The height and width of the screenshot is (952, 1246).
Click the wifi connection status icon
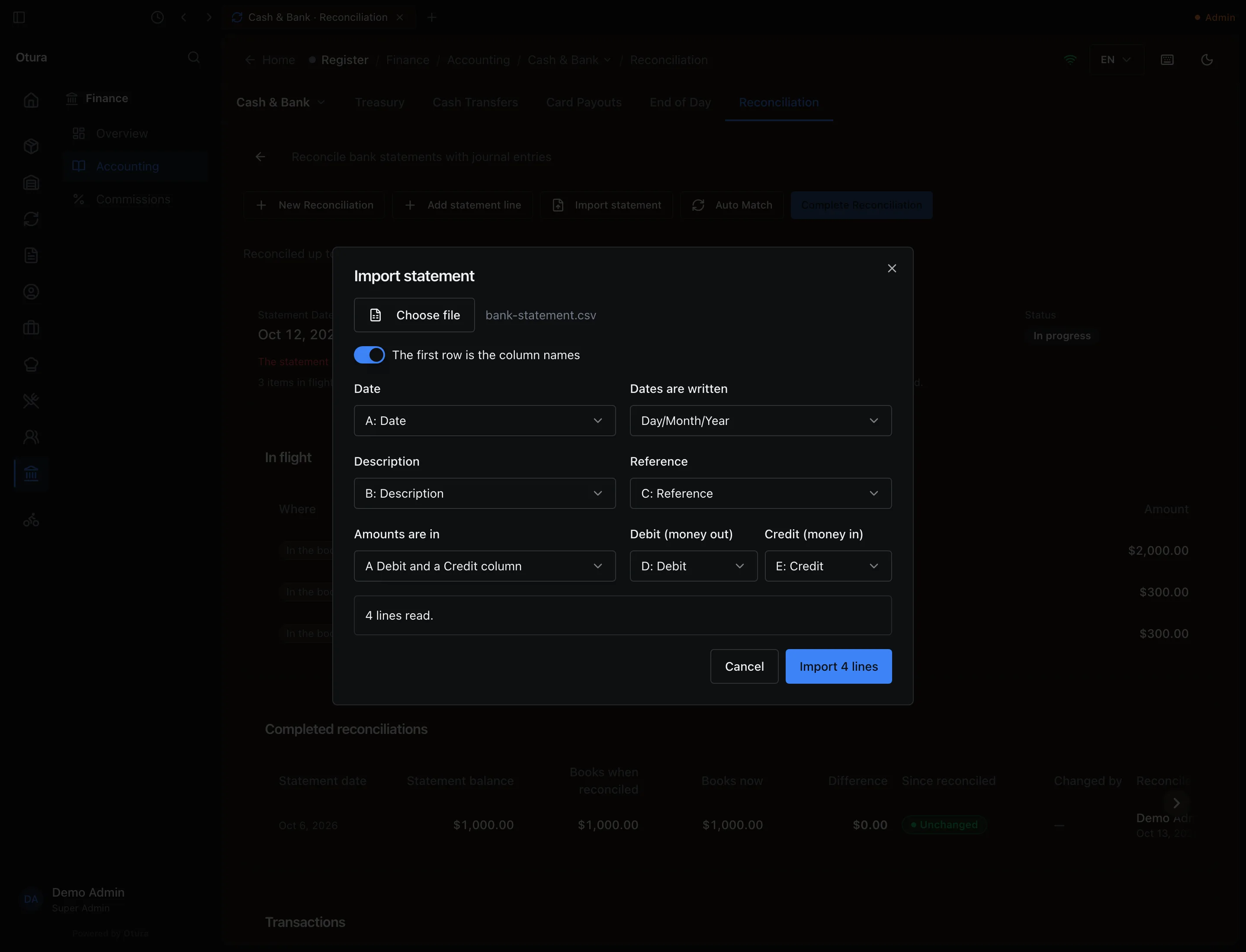click(x=1070, y=60)
